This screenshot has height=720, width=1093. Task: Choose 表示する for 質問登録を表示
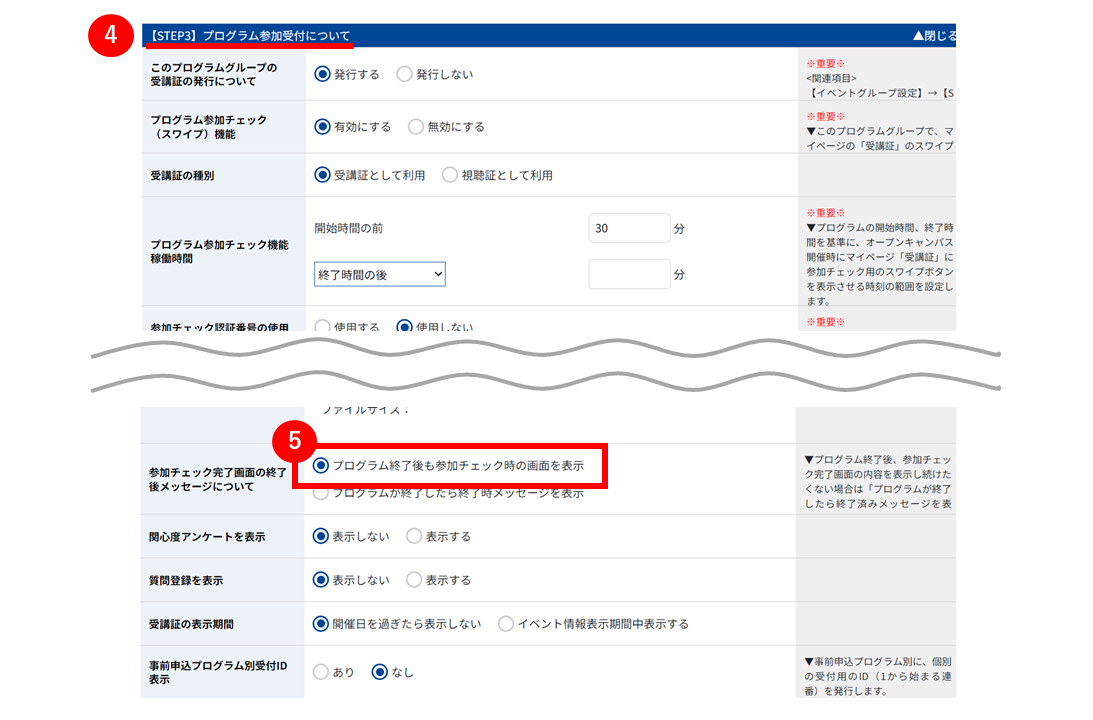pos(414,580)
